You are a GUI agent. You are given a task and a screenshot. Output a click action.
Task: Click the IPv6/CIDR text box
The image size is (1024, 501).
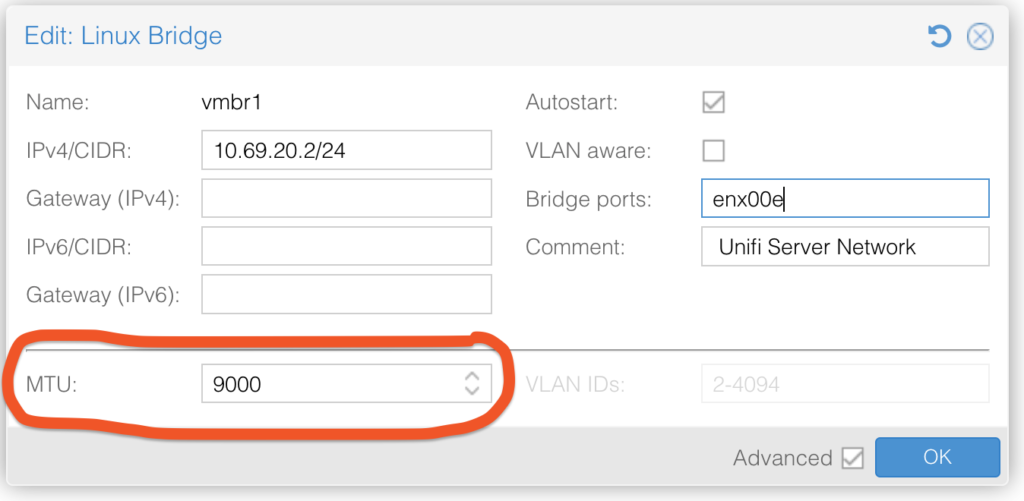346,246
